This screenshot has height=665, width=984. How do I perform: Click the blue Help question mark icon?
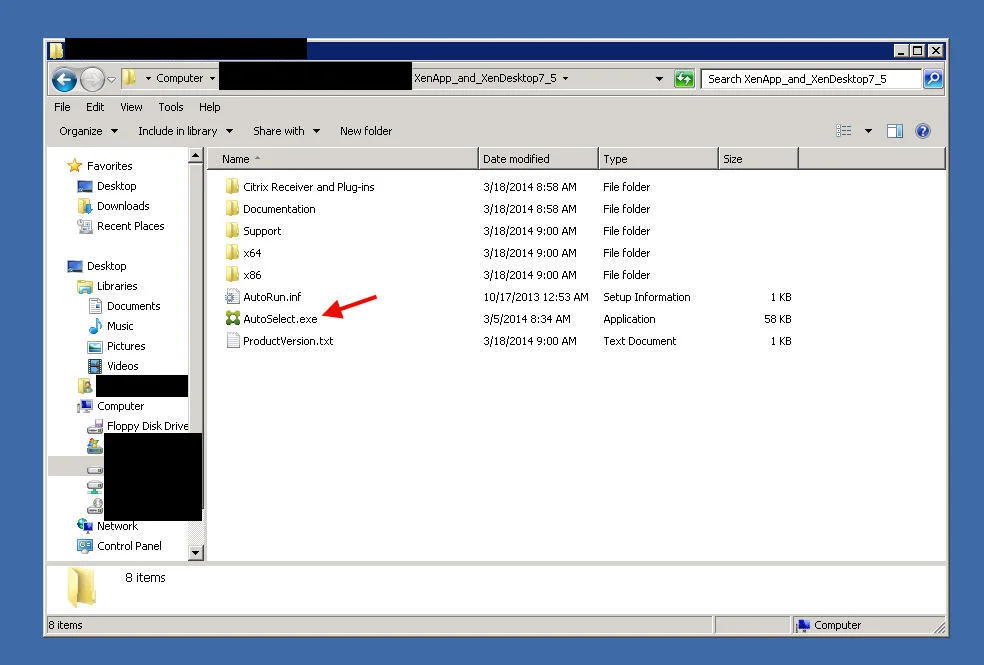click(x=922, y=131)
